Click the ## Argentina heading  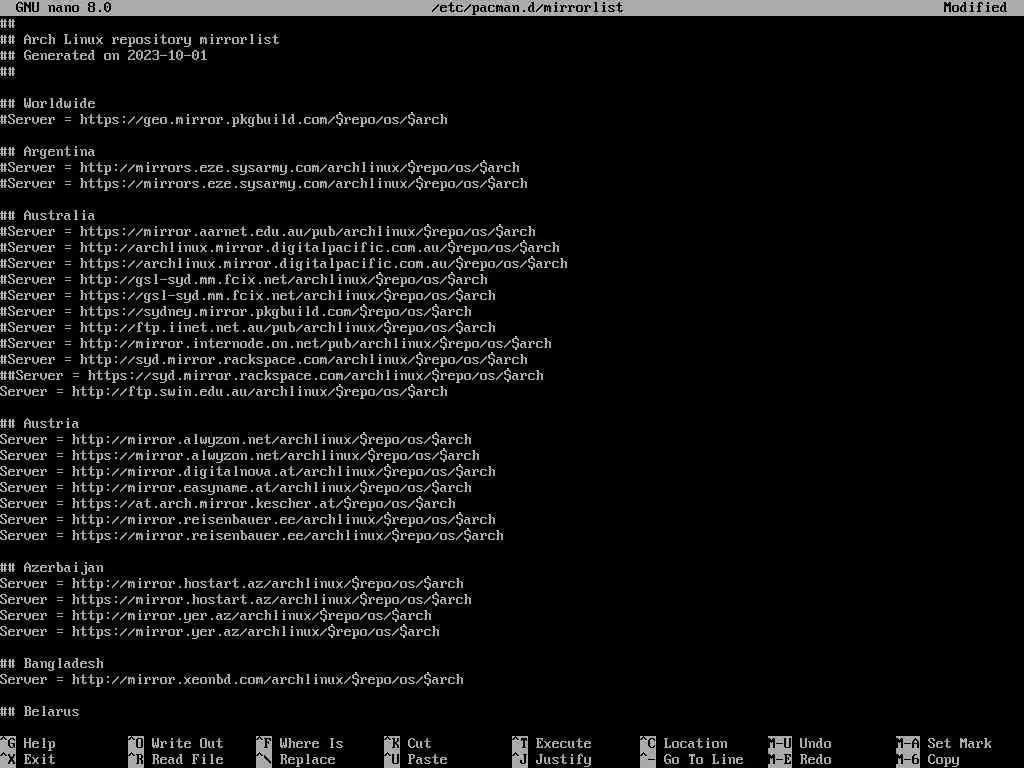48,152
